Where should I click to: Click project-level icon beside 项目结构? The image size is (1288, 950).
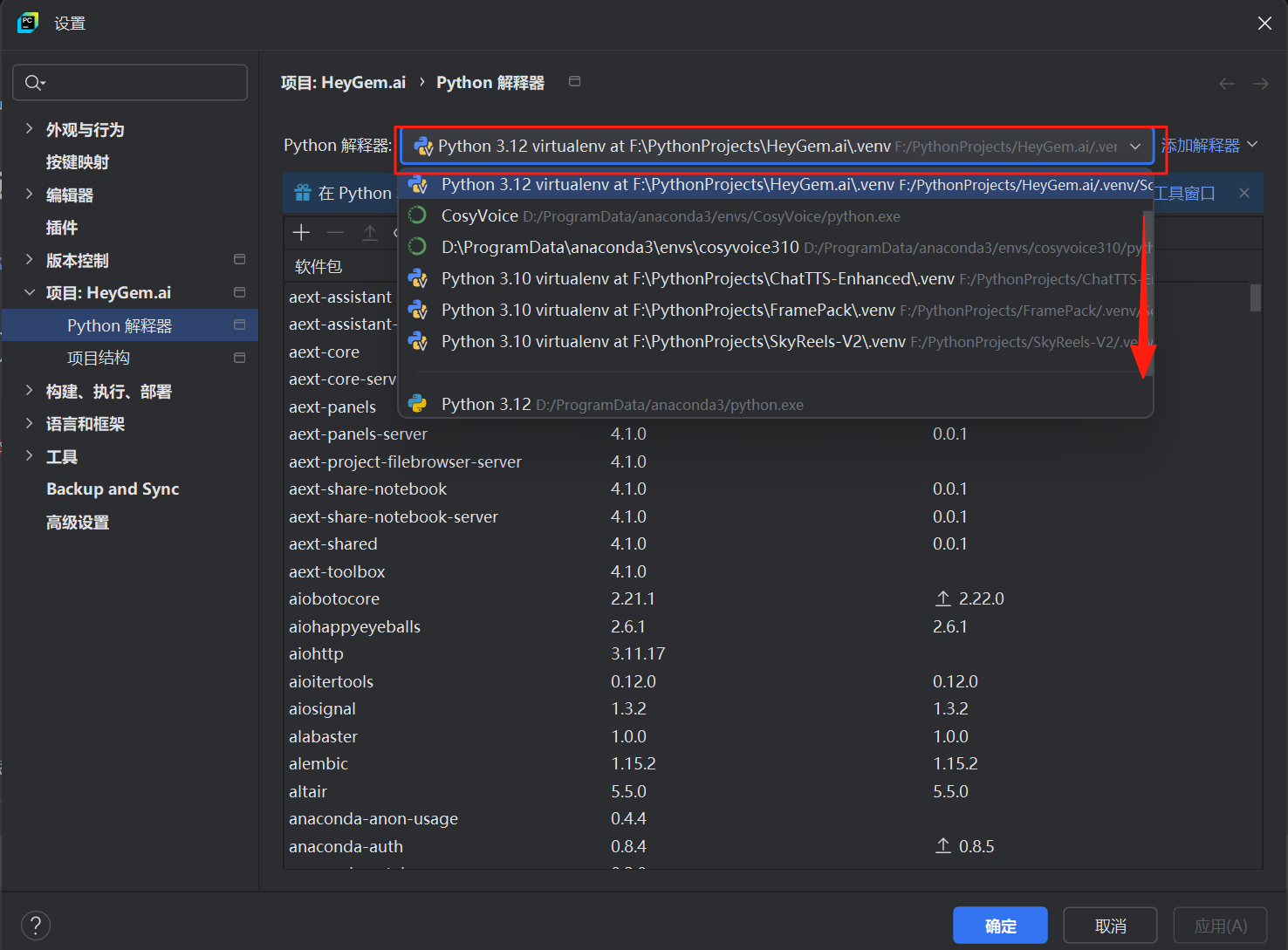coord(239,358)
